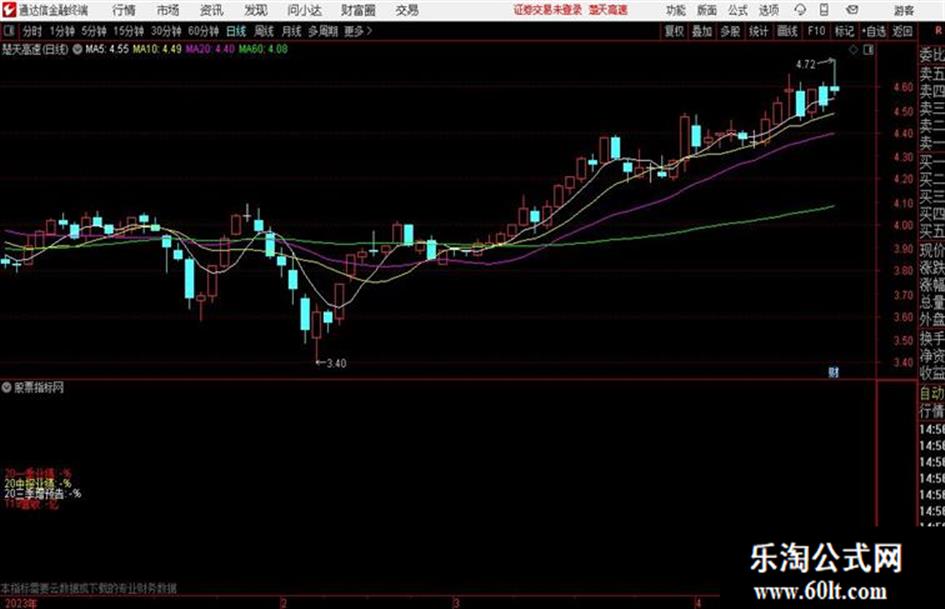945x609 pixels.
Task: Open the 交易 menu
Action: point(407,10)
